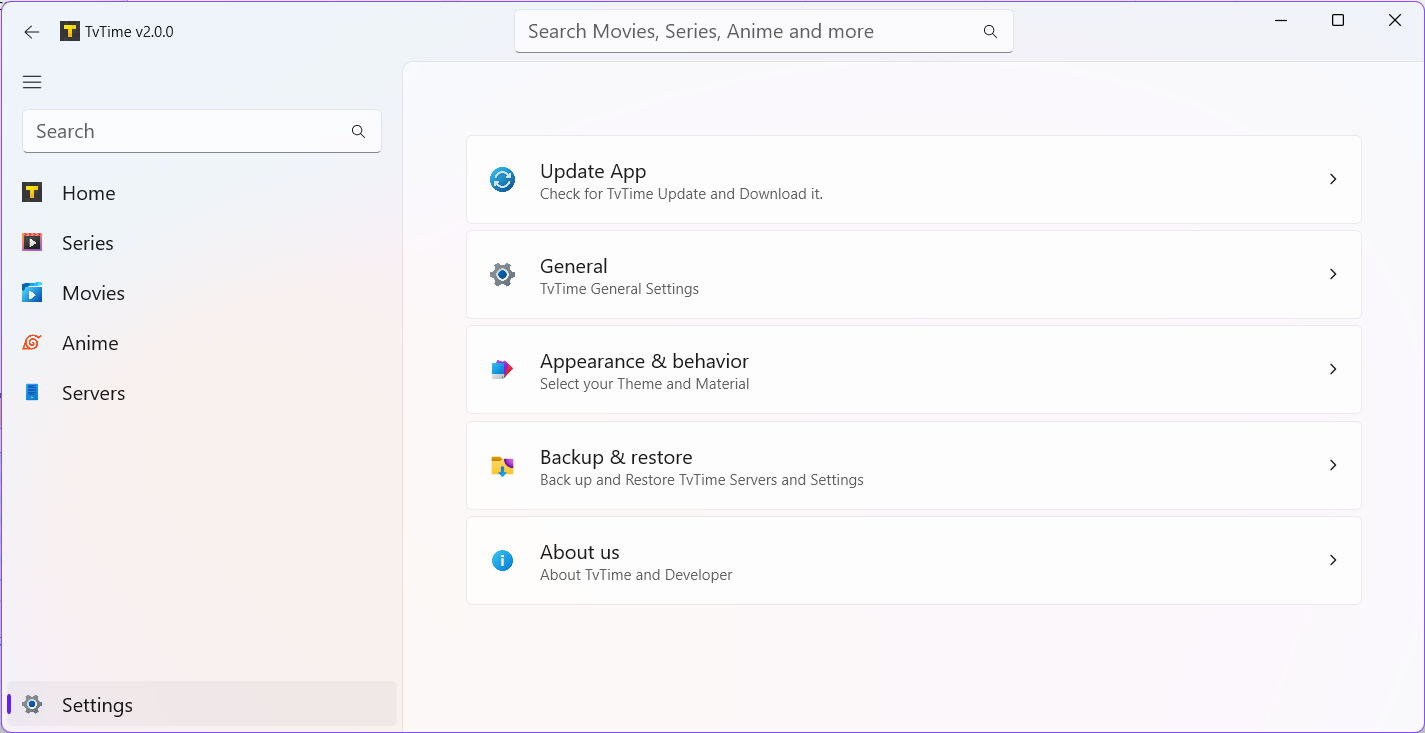Expand the Backup & restore chevron
This screenshot has height=733, width=1425.
1333,465
